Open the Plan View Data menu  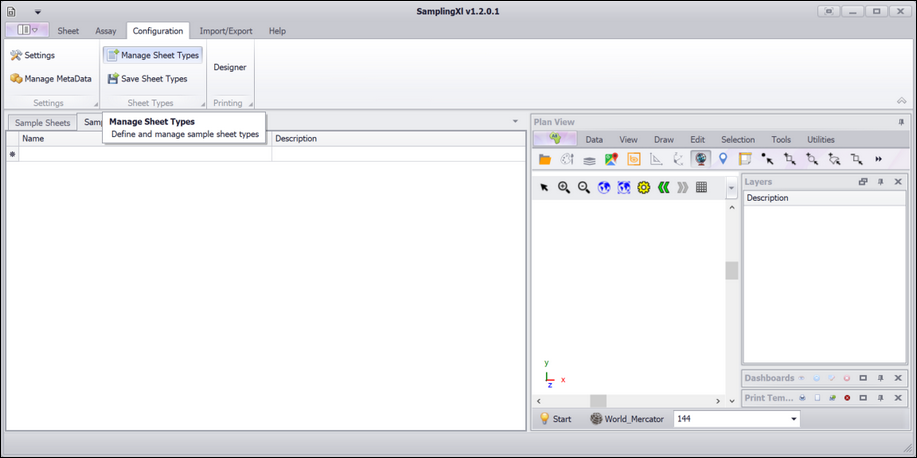594,140
